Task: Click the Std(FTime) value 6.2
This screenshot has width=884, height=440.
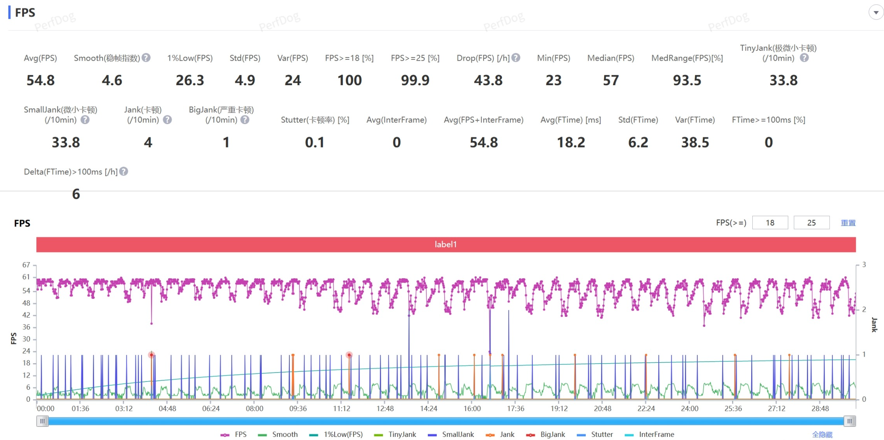Action: click(638, 143)
